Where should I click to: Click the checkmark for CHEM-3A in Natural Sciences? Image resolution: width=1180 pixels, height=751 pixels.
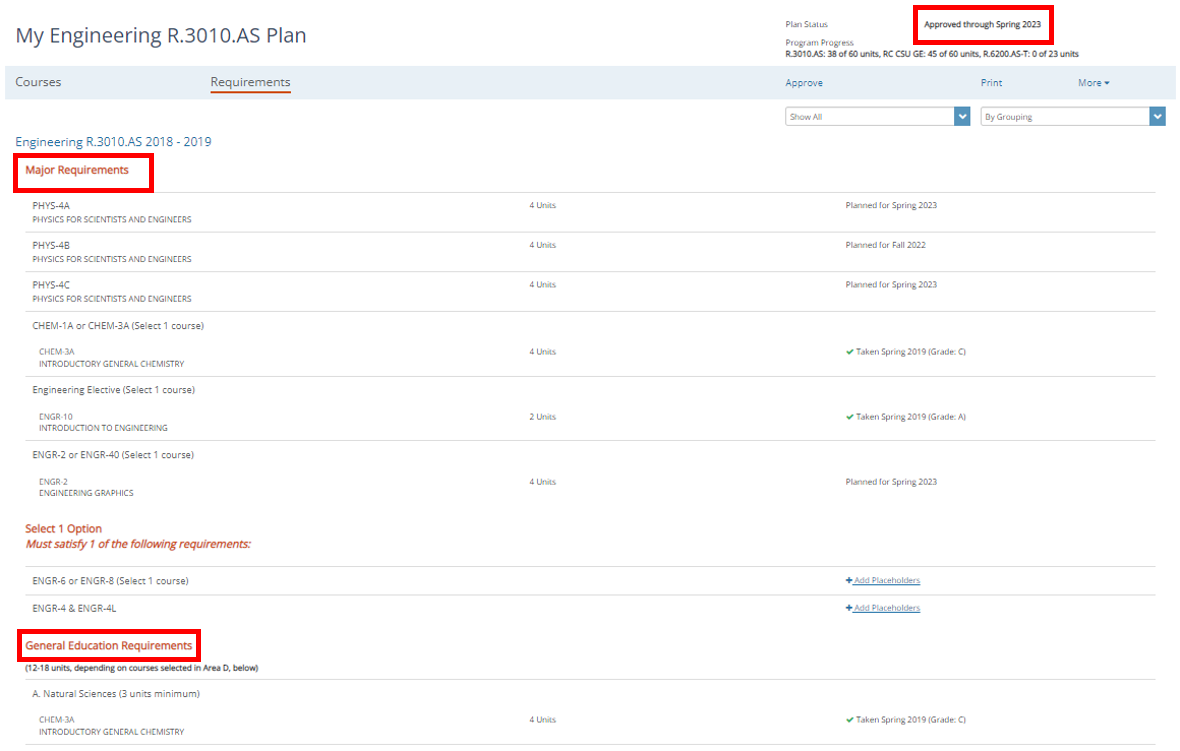[850, 720]
